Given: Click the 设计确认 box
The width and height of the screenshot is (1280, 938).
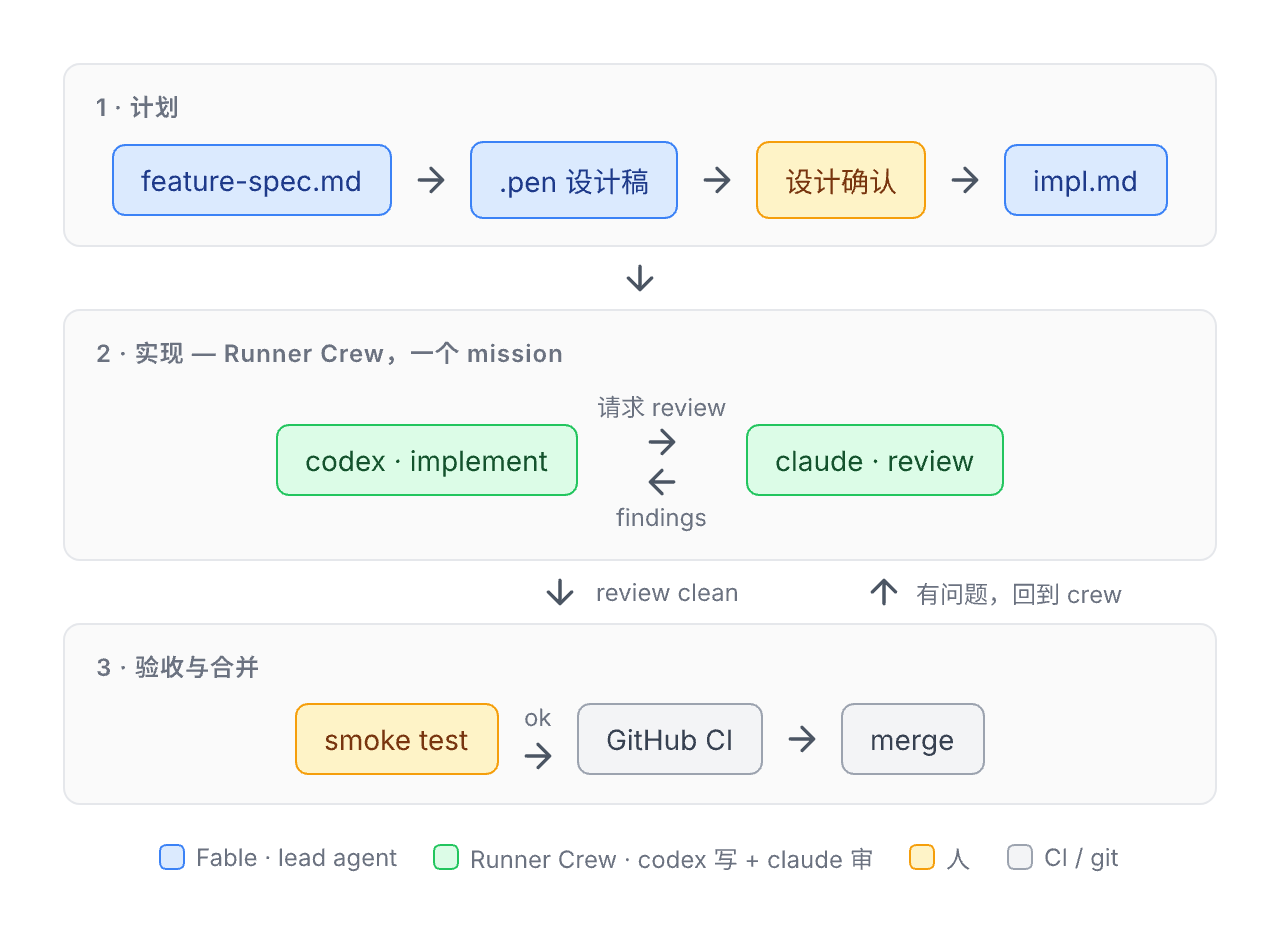Looking at the screenshot, I should point(841,180).
